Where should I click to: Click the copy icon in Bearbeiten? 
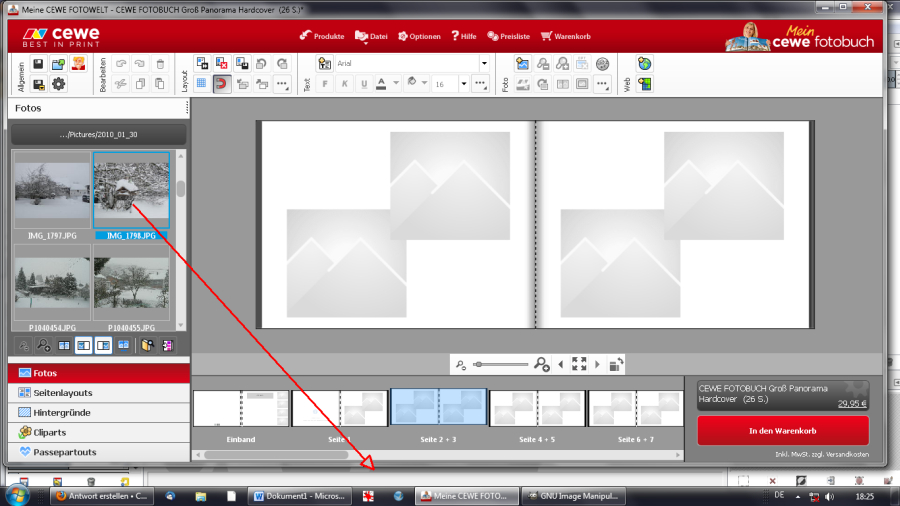pyautogui.click(x=140, y=84)
